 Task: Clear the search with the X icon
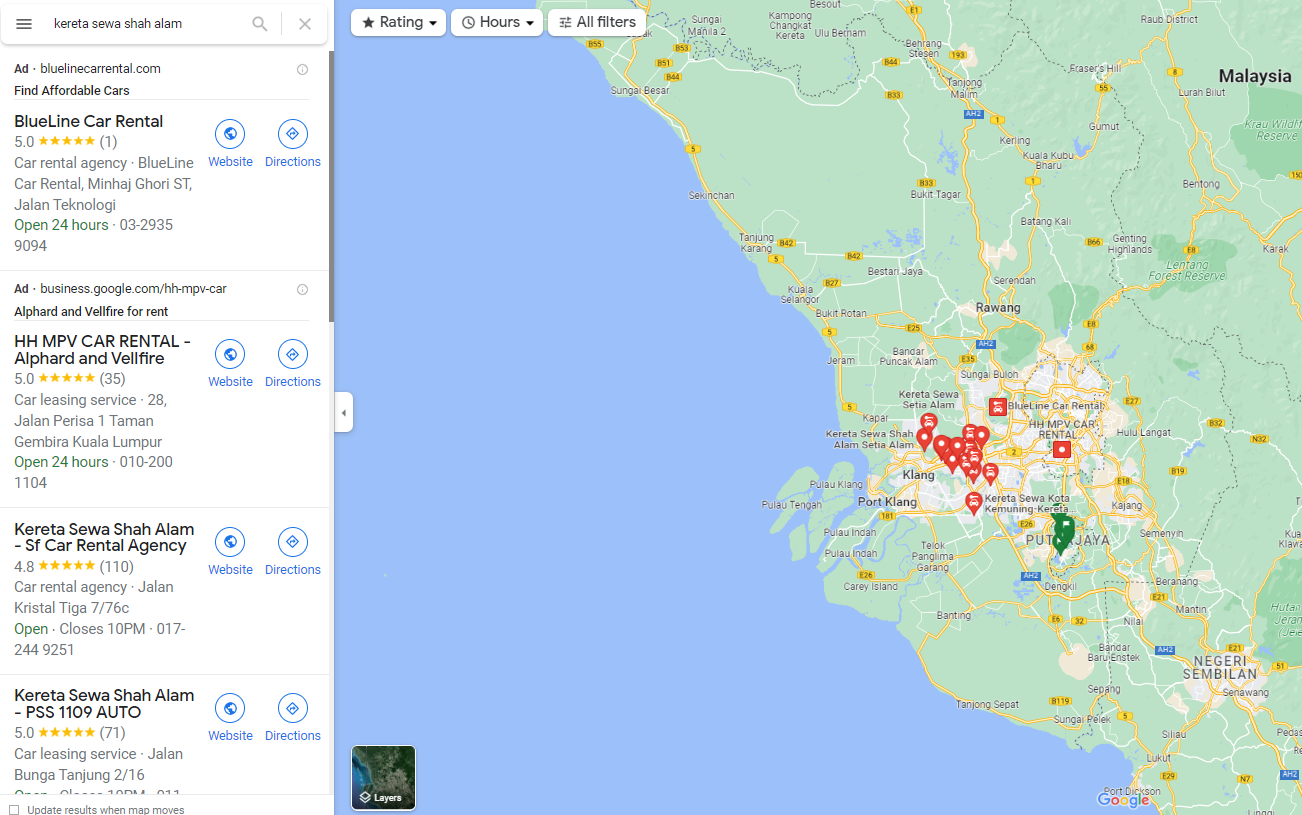click(305, 24)
